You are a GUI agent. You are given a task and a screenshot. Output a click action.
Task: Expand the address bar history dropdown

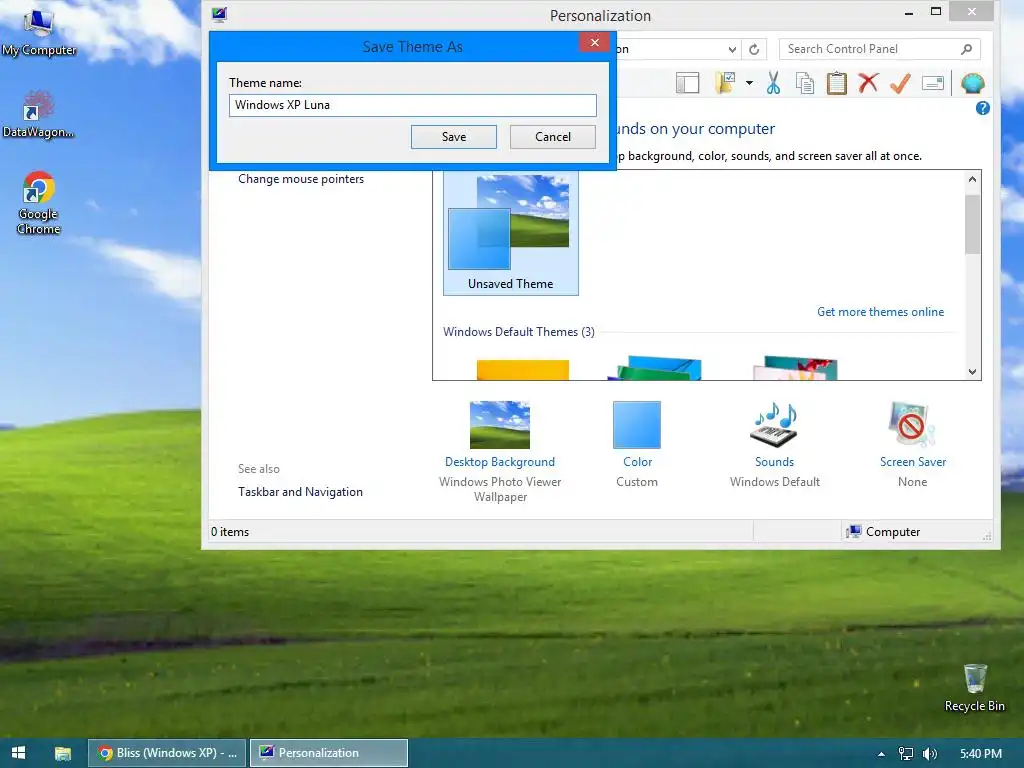click(x=732, y=49)
